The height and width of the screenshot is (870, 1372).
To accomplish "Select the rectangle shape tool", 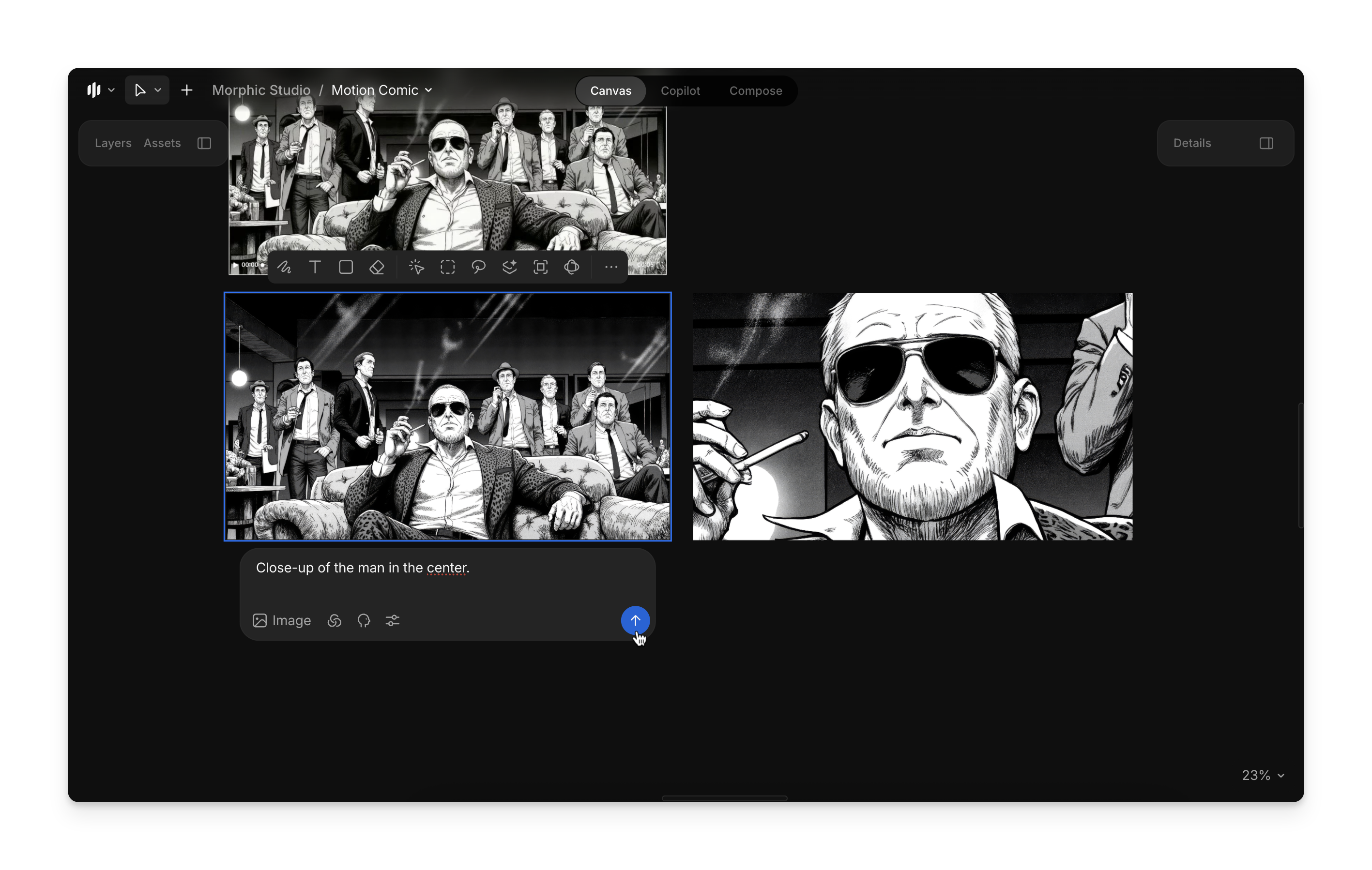I will pyautogui.click(x=346, y=267).
